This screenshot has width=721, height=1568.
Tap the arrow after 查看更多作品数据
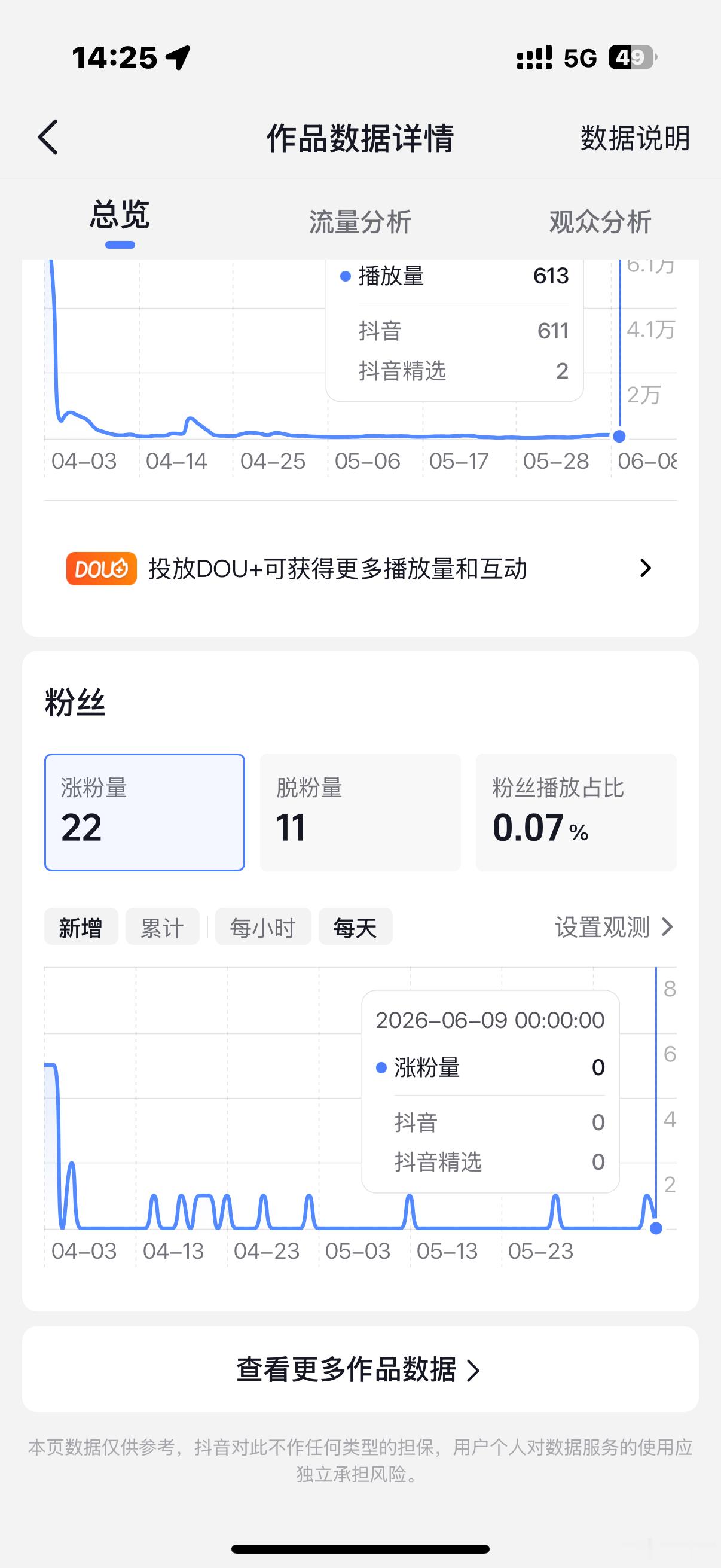pyautogui.click(x=473, y=1370)
